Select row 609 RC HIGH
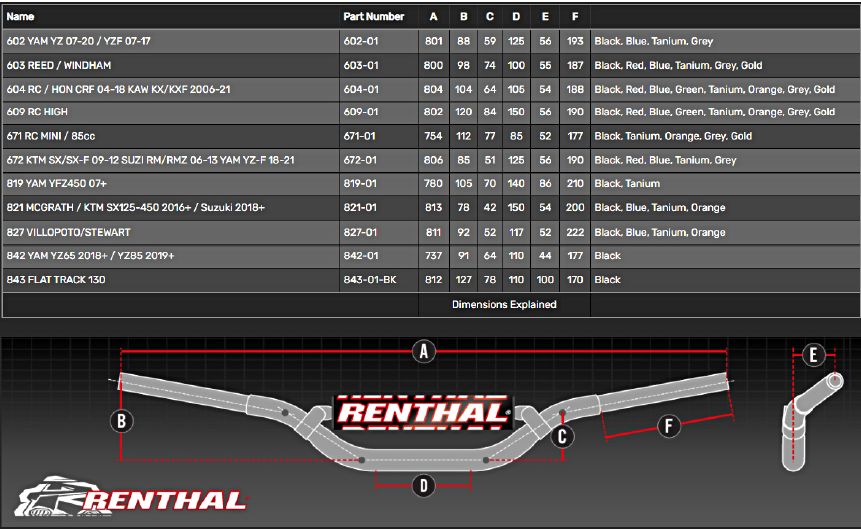The width and height of the screenshot is (861, 529). (431, 112)
